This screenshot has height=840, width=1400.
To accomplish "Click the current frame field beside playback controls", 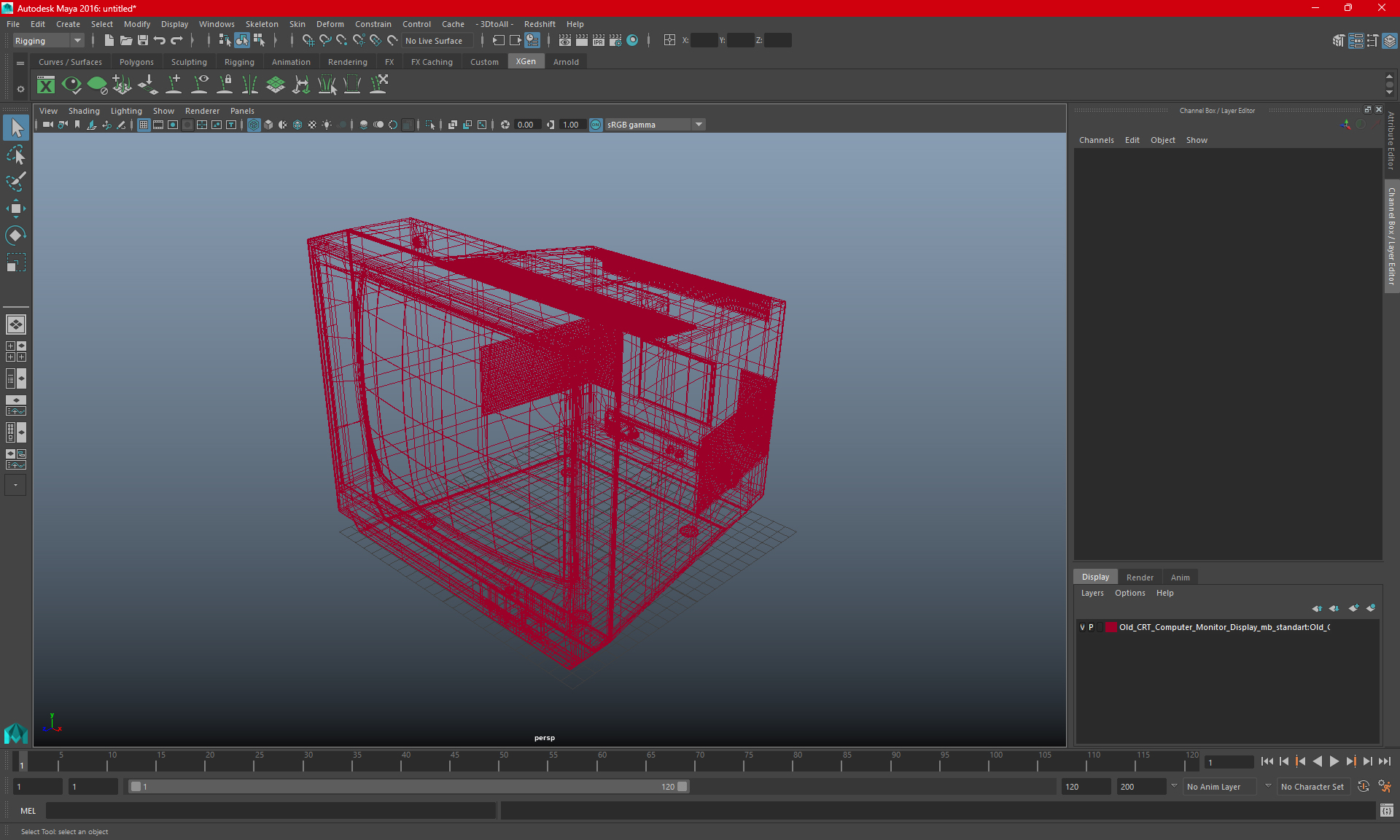I will [1228, 763].
